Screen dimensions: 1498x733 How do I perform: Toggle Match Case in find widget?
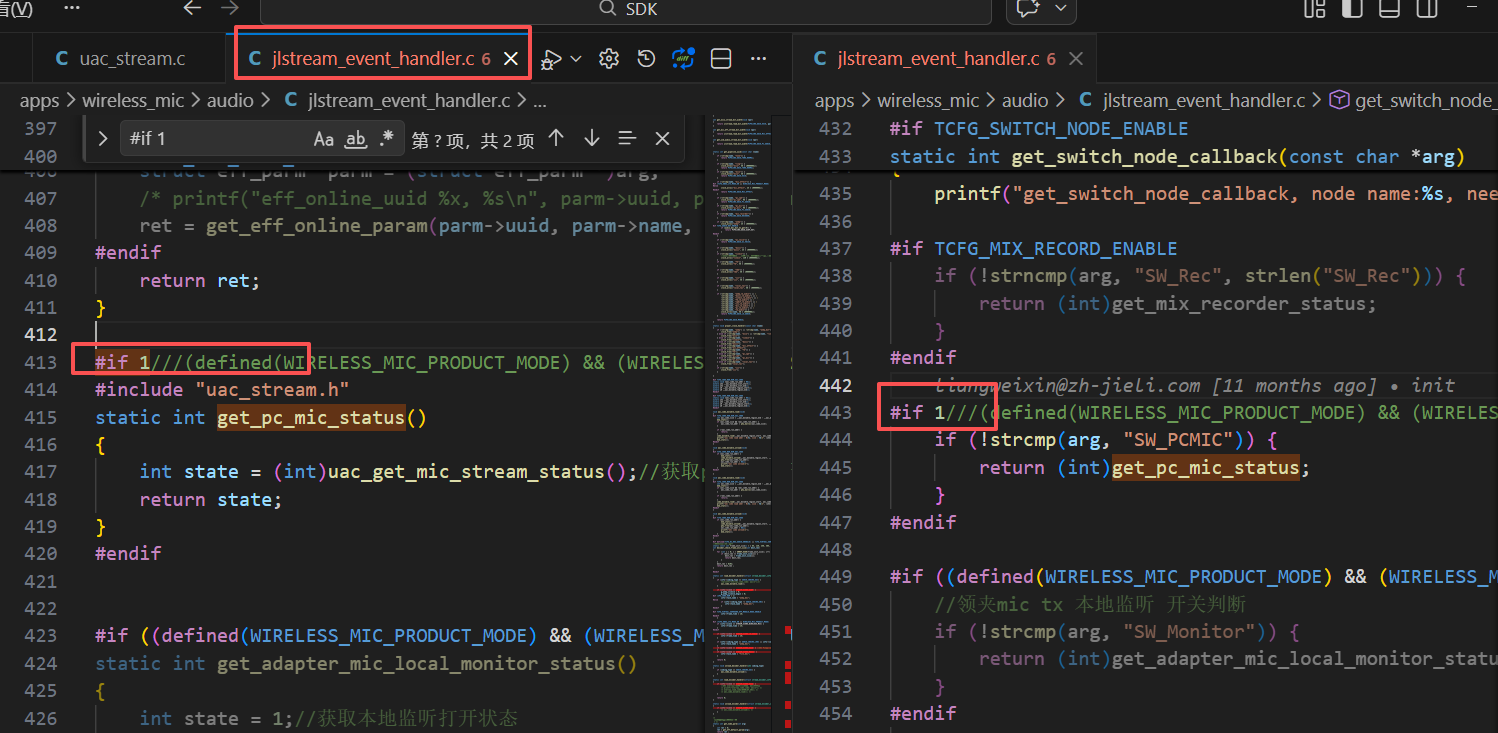(323, 139)
